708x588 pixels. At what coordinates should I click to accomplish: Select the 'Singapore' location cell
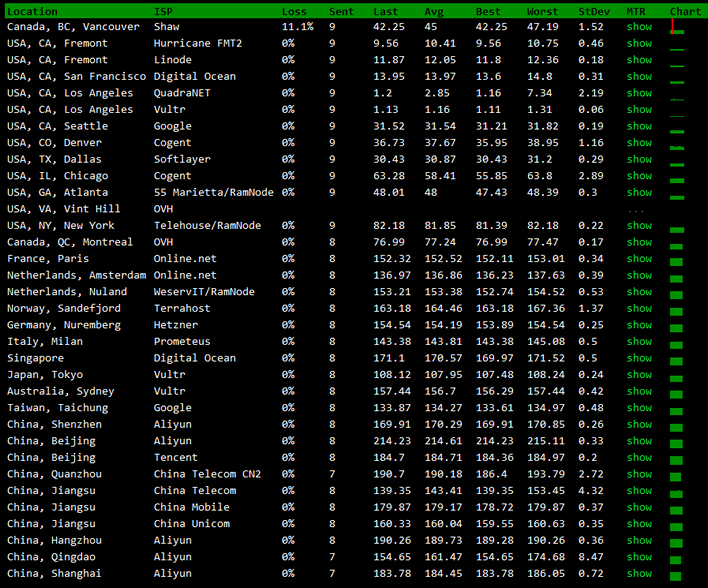click(35, 358)
